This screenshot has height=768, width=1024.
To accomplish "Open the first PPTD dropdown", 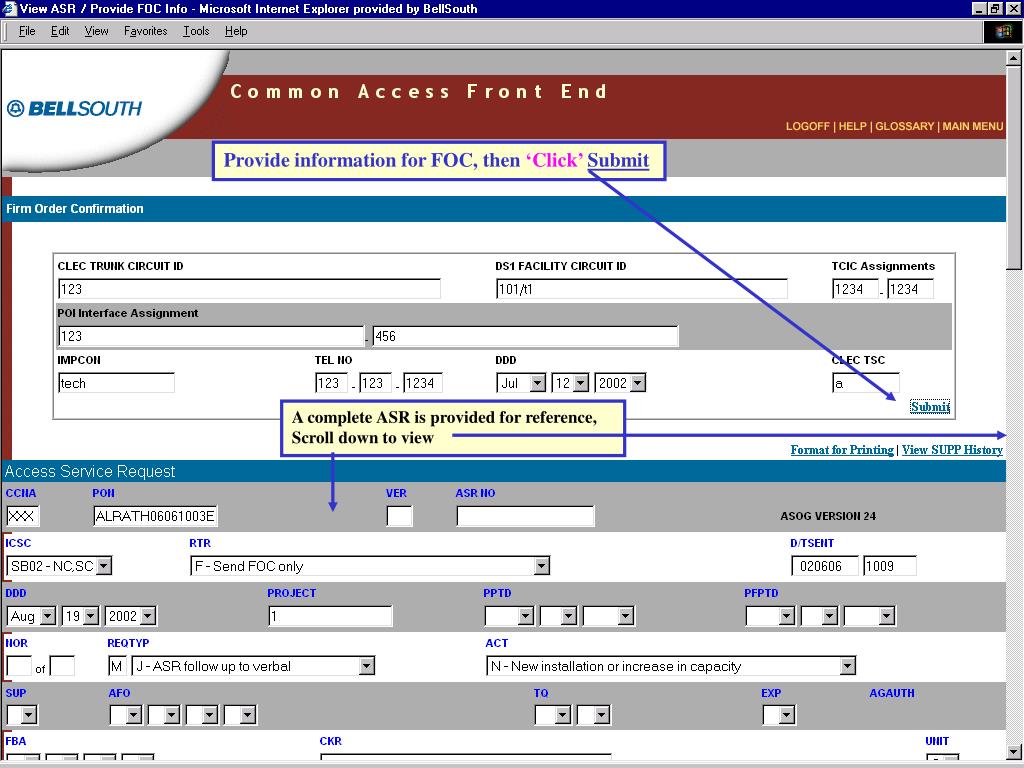I will [509, 616].
